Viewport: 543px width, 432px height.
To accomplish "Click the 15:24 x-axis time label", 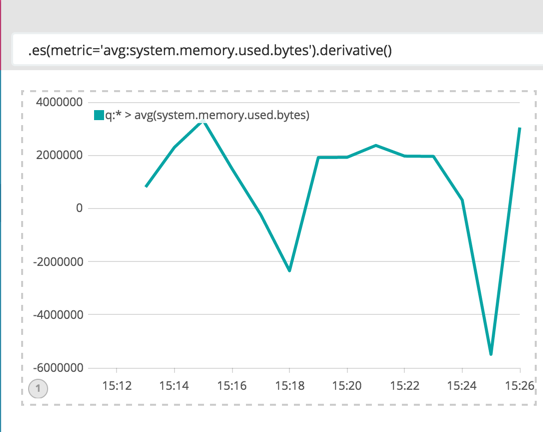I will (462, 386).
